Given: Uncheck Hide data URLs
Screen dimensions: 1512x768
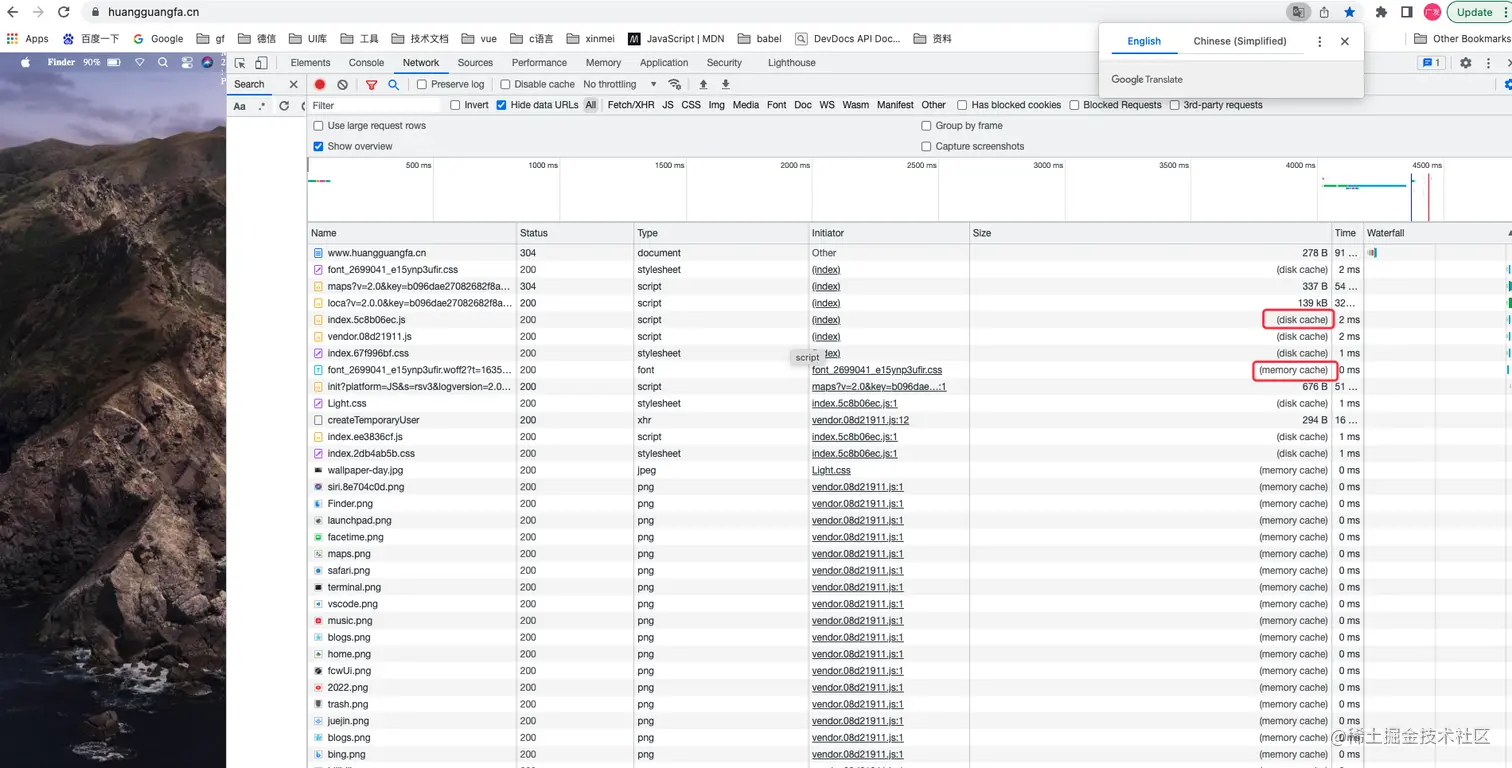Looking at the screenshot, I should point(501,105).
